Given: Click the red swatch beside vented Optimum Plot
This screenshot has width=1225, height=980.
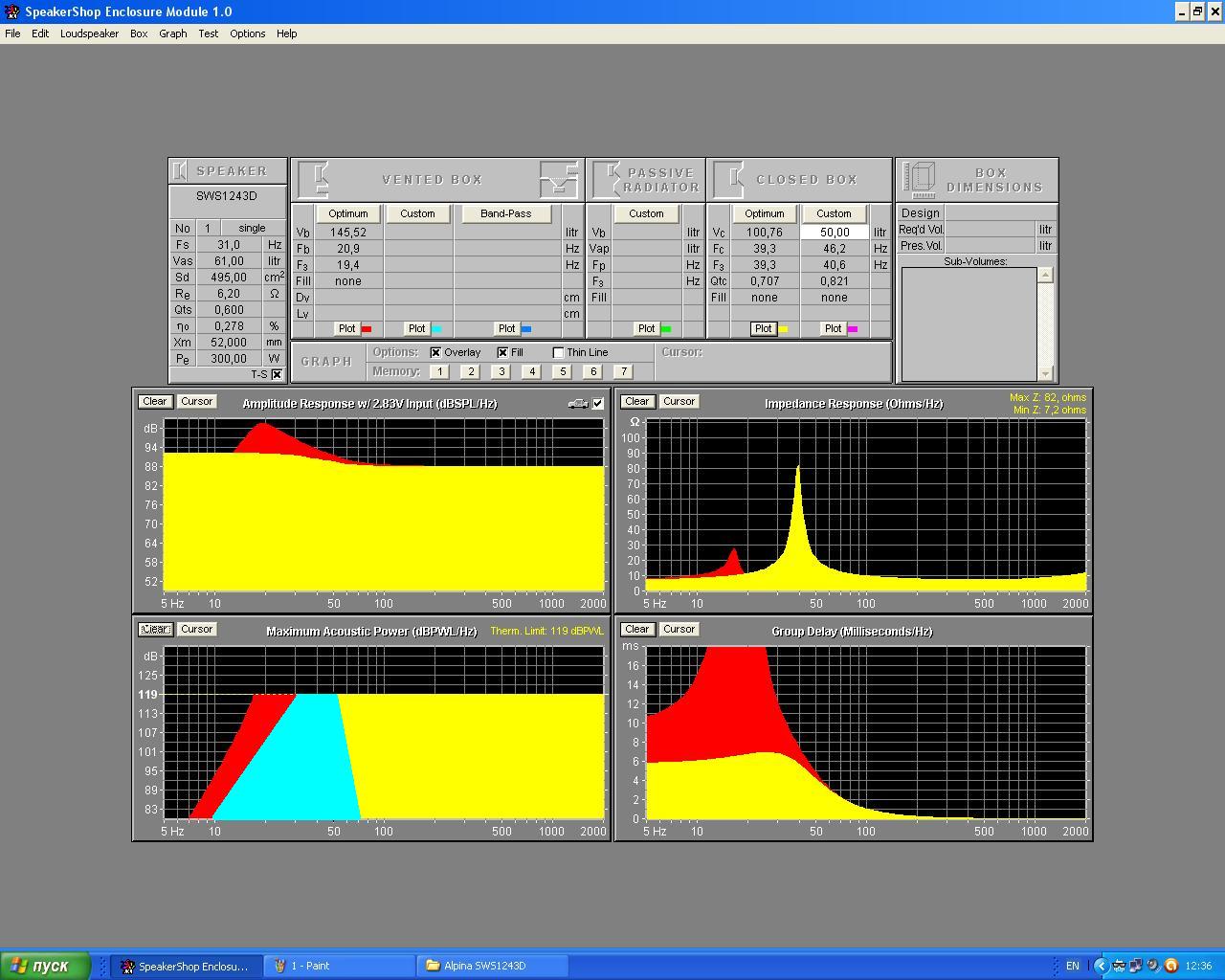Looking at the screenshot, I should 367,329.
